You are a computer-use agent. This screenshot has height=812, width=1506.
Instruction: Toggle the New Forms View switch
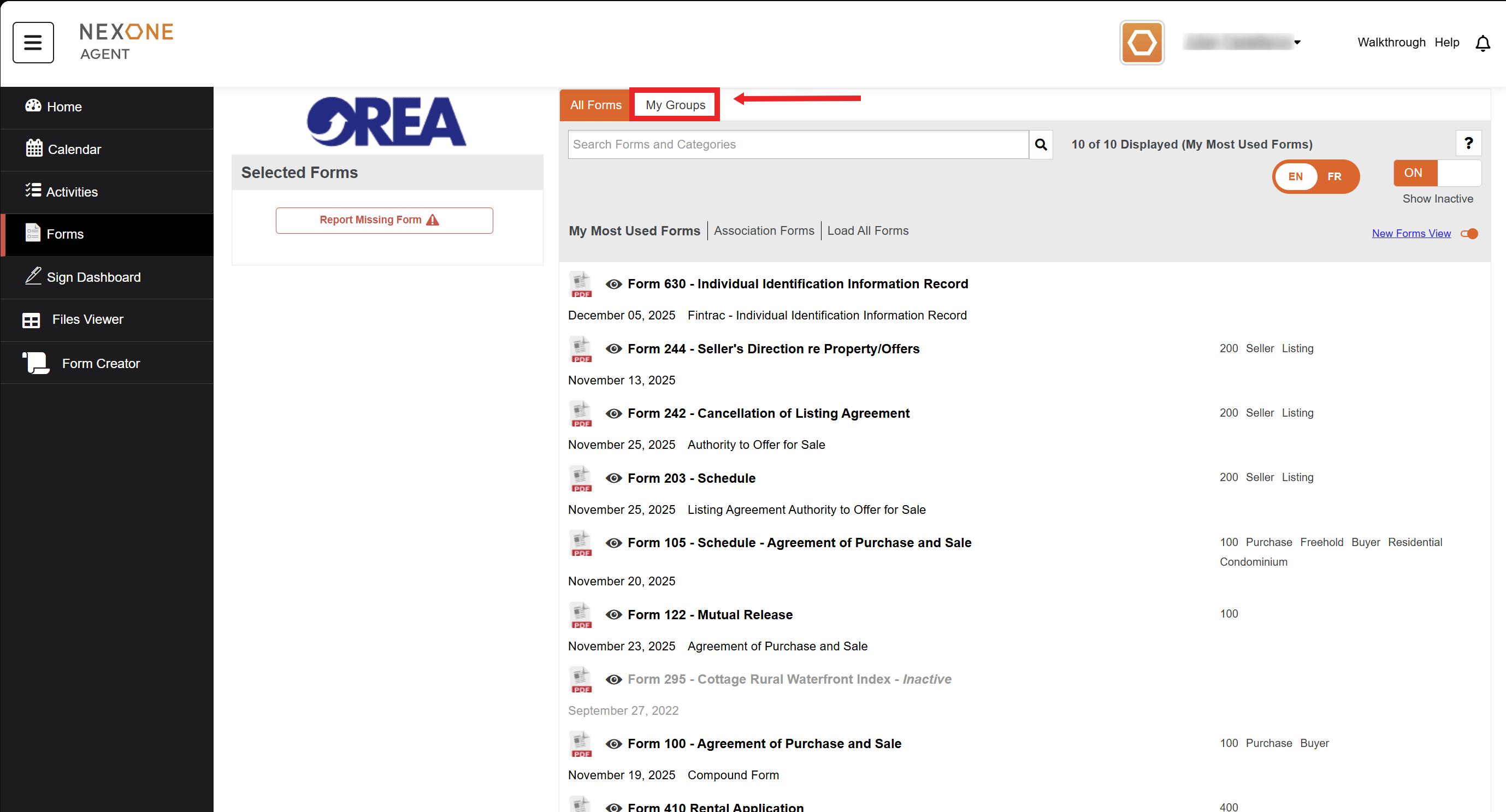tap(1469, 234)
